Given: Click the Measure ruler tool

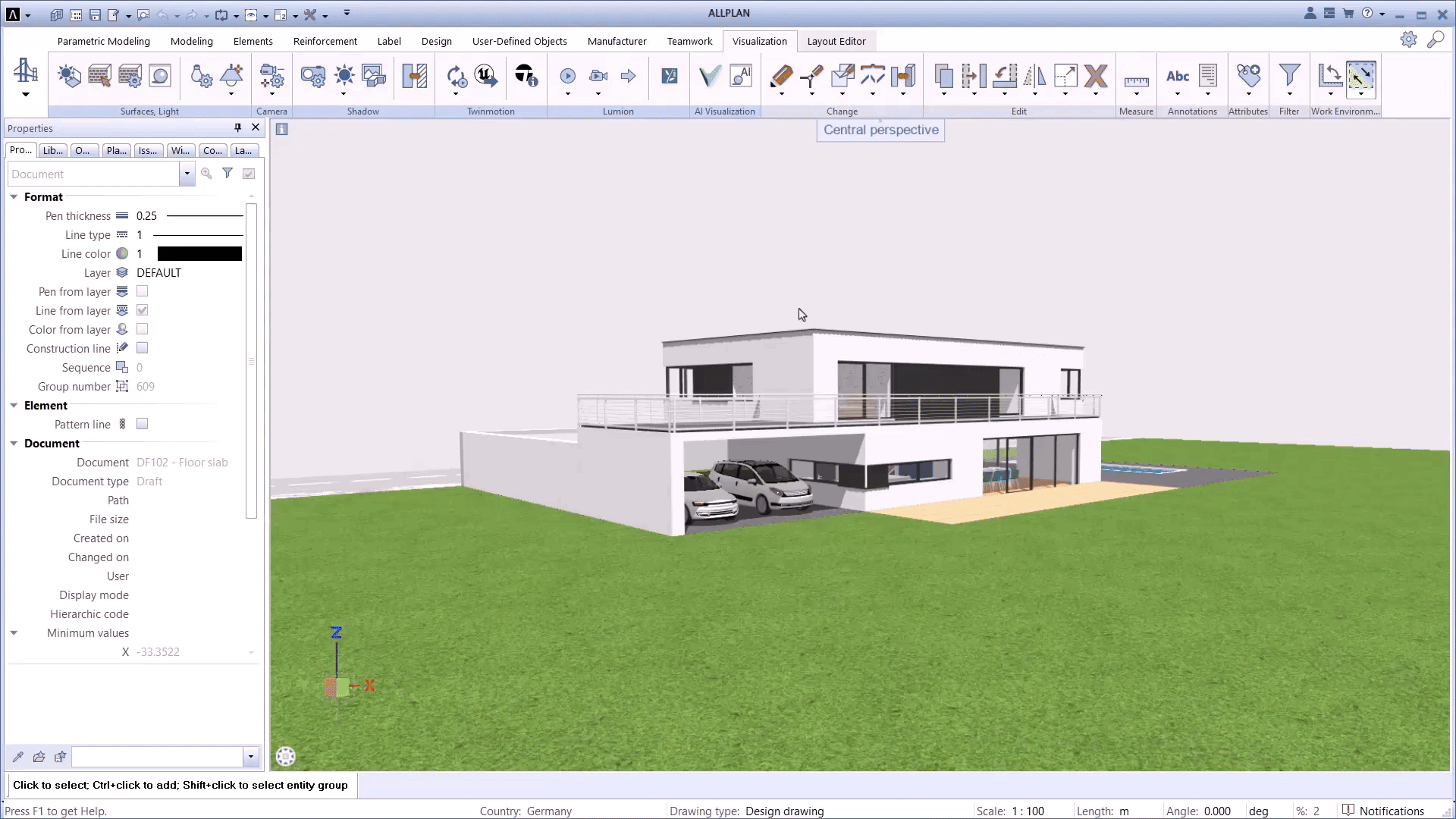Looking at the screenshot, I should point(1135,80).
